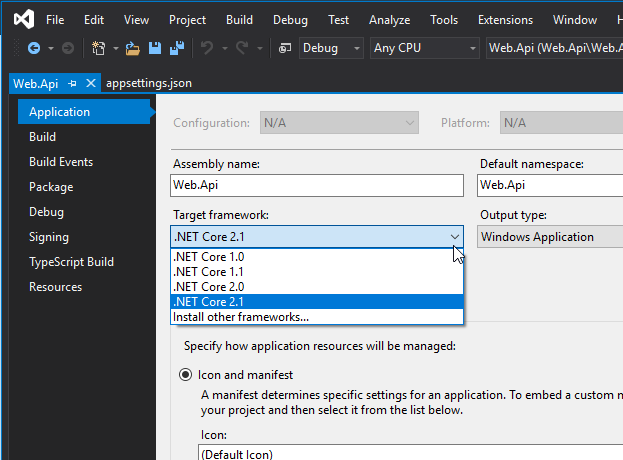
Task: Open the Build Events settings page
Action: coord(61,162)
